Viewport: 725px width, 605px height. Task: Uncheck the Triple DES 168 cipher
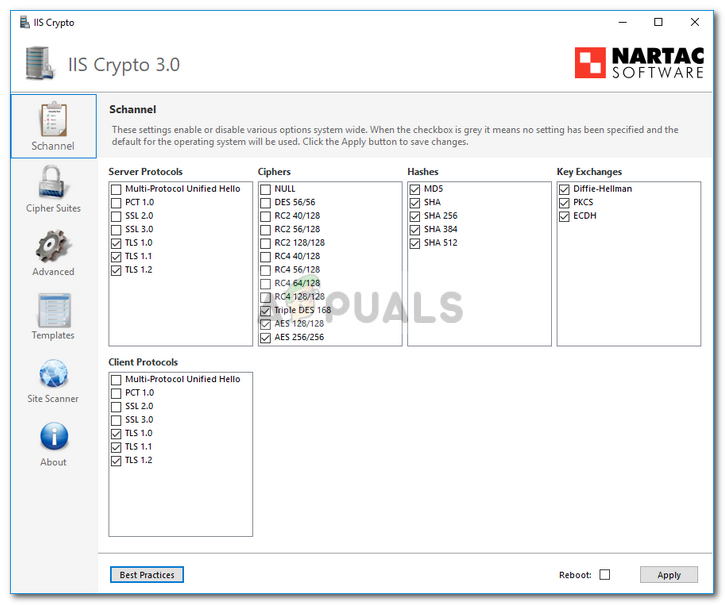coord(265,310)
